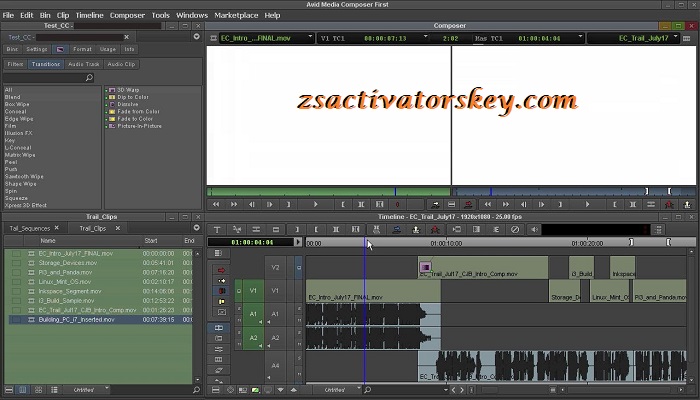Click the Picture-In-Picture effect icon

[112, 126]
